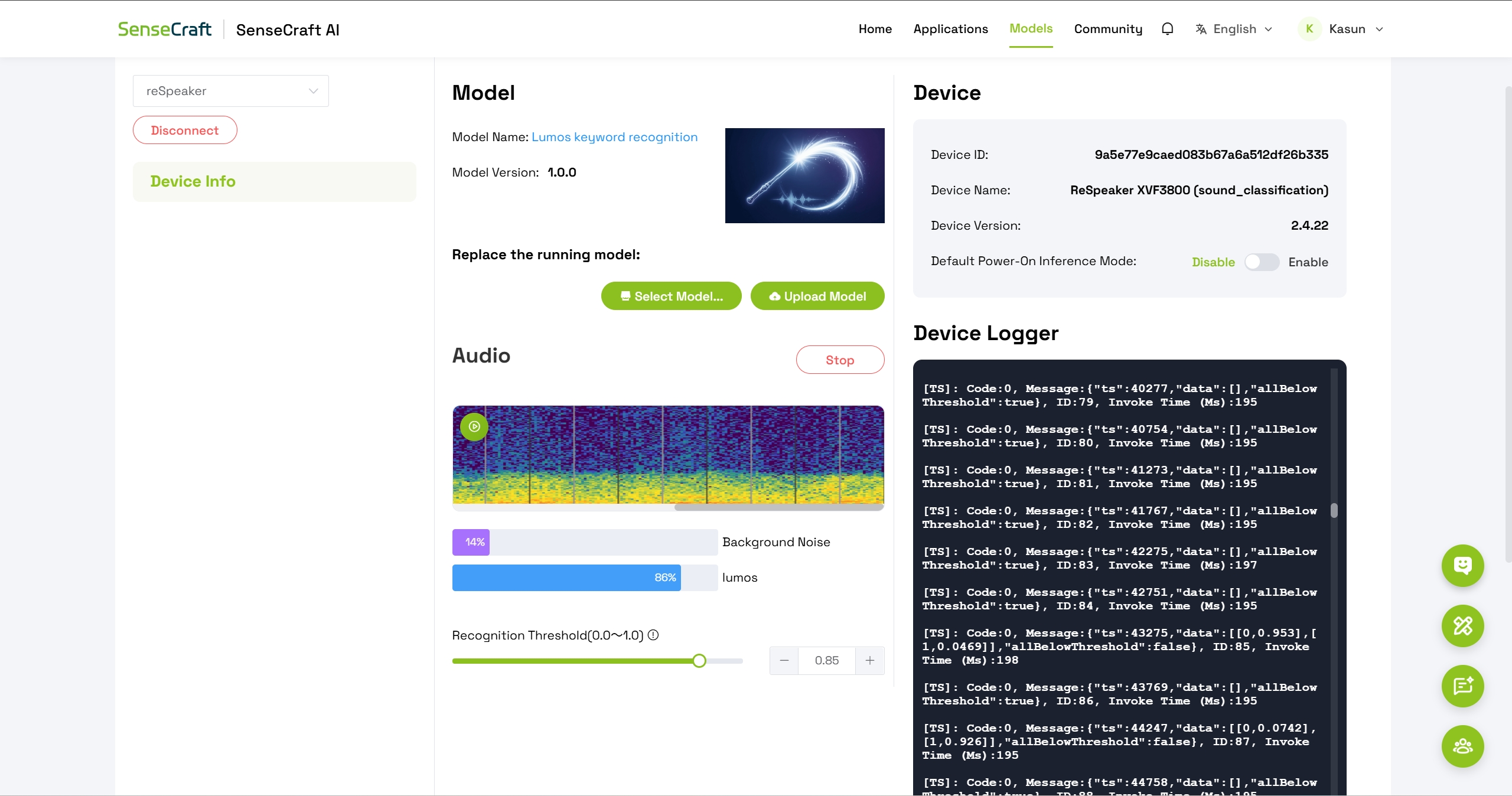Click the translate language icon
The height and width of the screenshot is (796, 1512).
1201,29
